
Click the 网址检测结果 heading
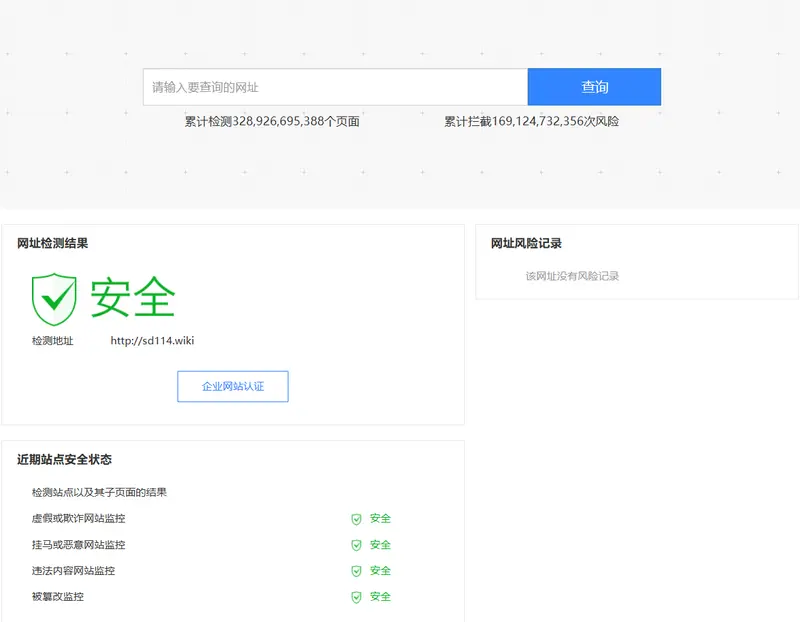click(x=53, y=243)
